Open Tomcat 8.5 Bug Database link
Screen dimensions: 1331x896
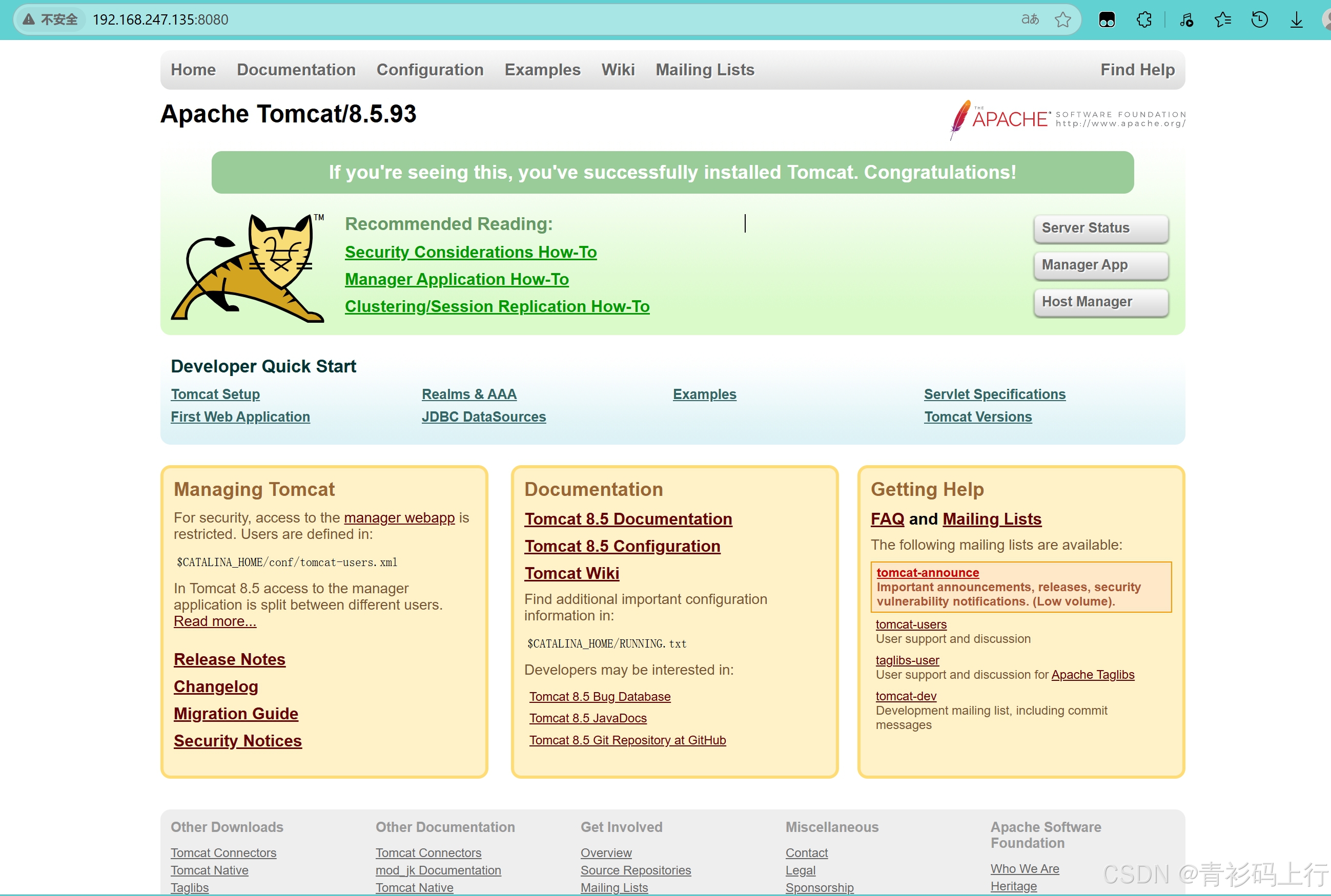coord(600,697)
